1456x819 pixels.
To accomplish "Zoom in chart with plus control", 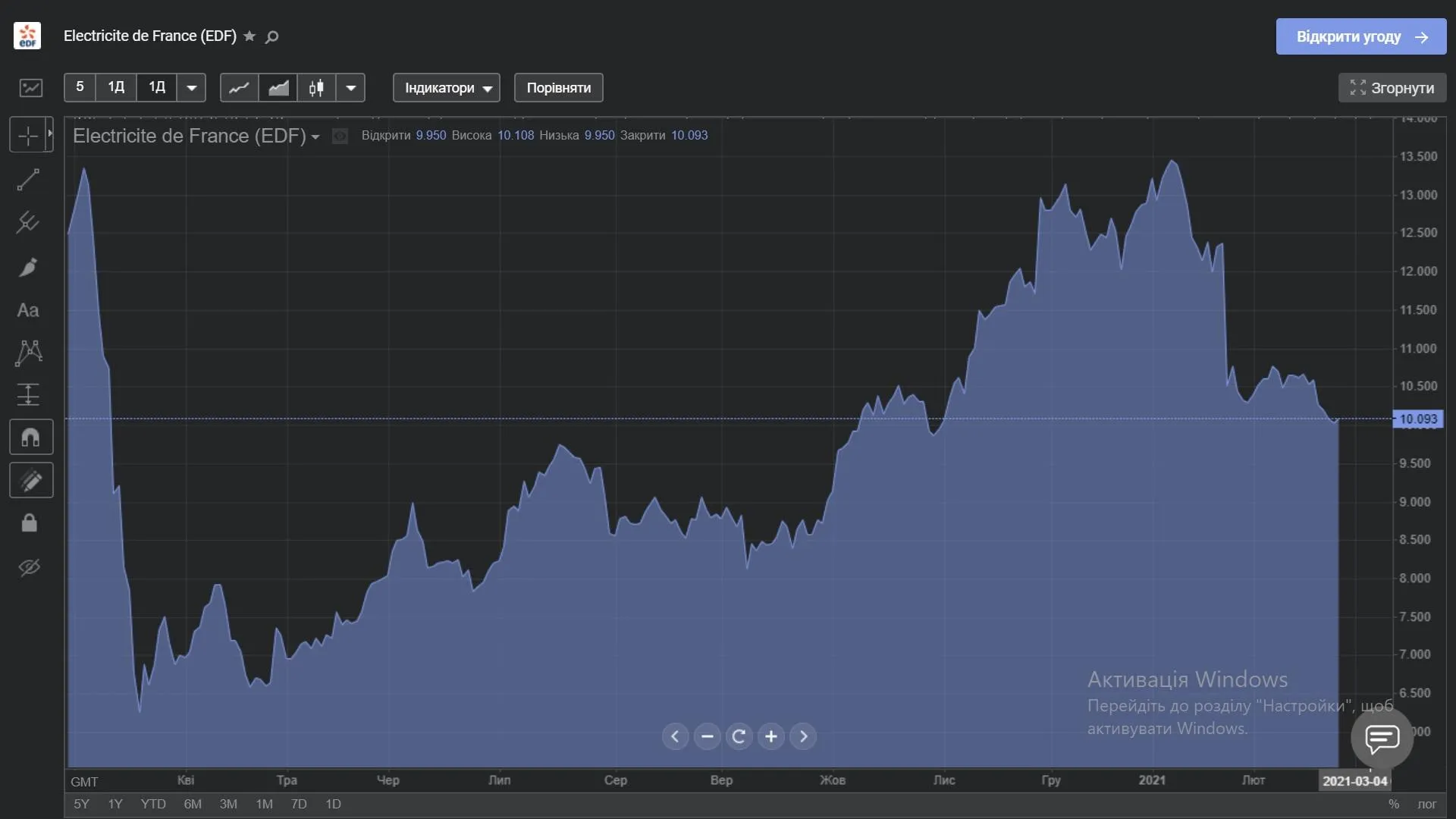I will coord(771,736).
